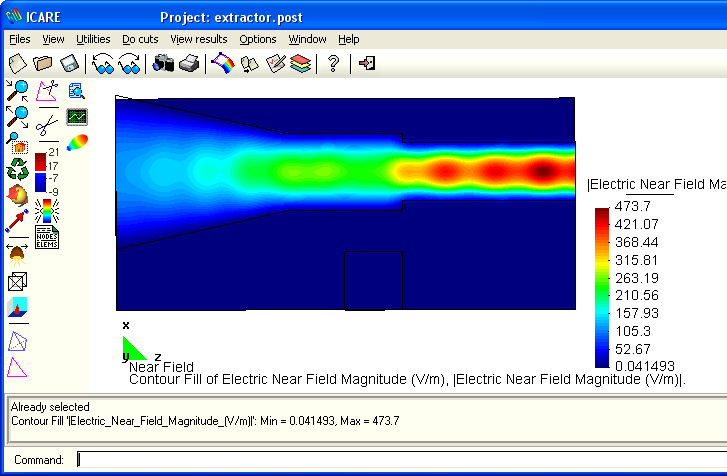This screenshot has width=727, height=476.
Task: Open the green graph monitor icon
Action: click(77, 116)
